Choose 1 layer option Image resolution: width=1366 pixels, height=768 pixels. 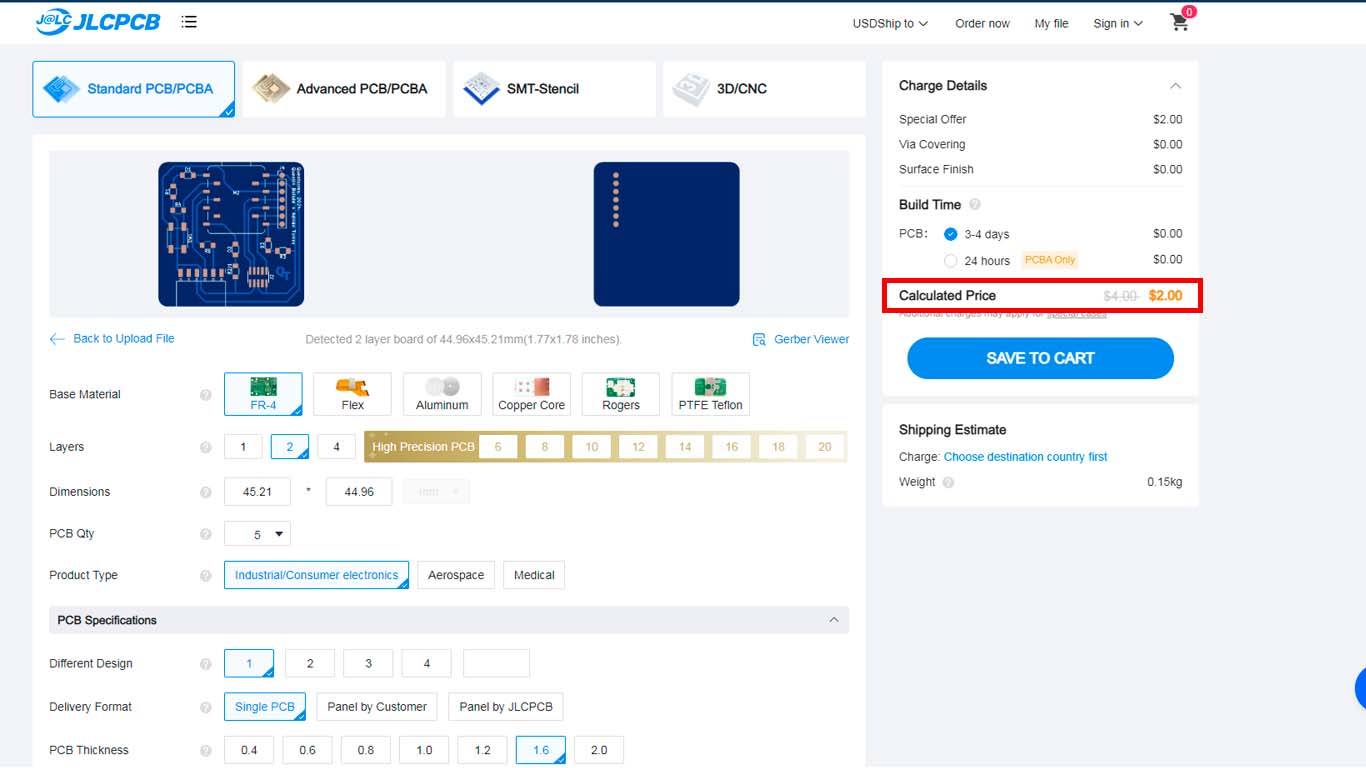pos(243,447)
